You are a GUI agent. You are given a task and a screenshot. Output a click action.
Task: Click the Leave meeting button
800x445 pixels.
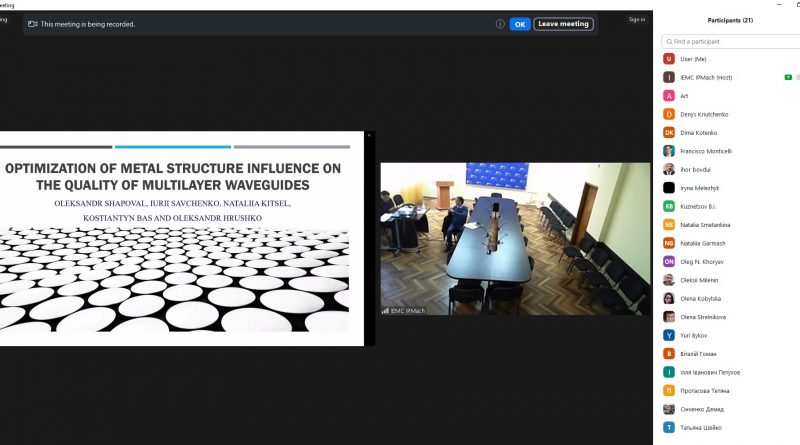pos(563,24)
